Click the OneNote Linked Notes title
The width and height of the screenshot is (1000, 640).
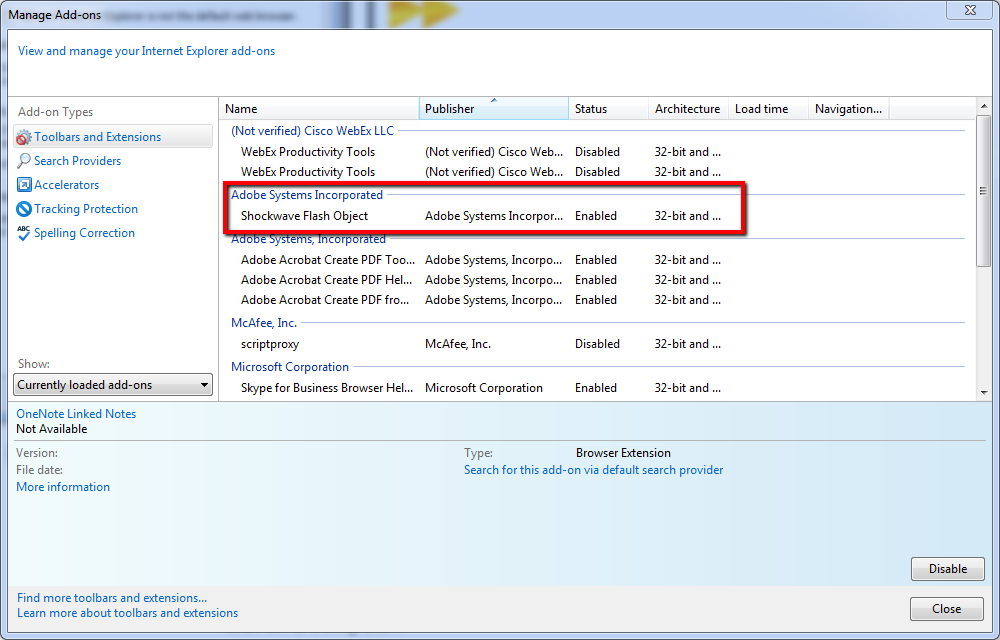76,414
